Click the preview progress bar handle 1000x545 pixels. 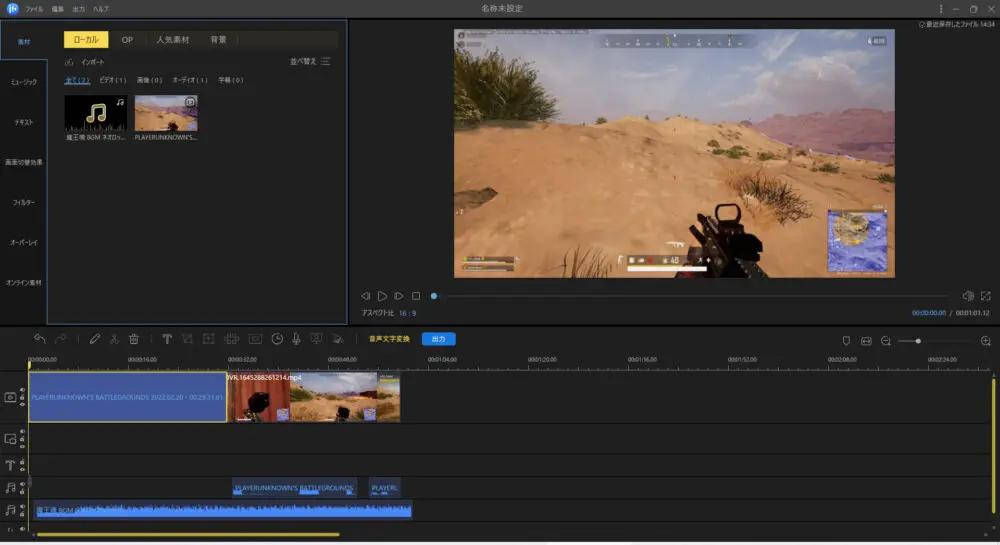[434, 296]
